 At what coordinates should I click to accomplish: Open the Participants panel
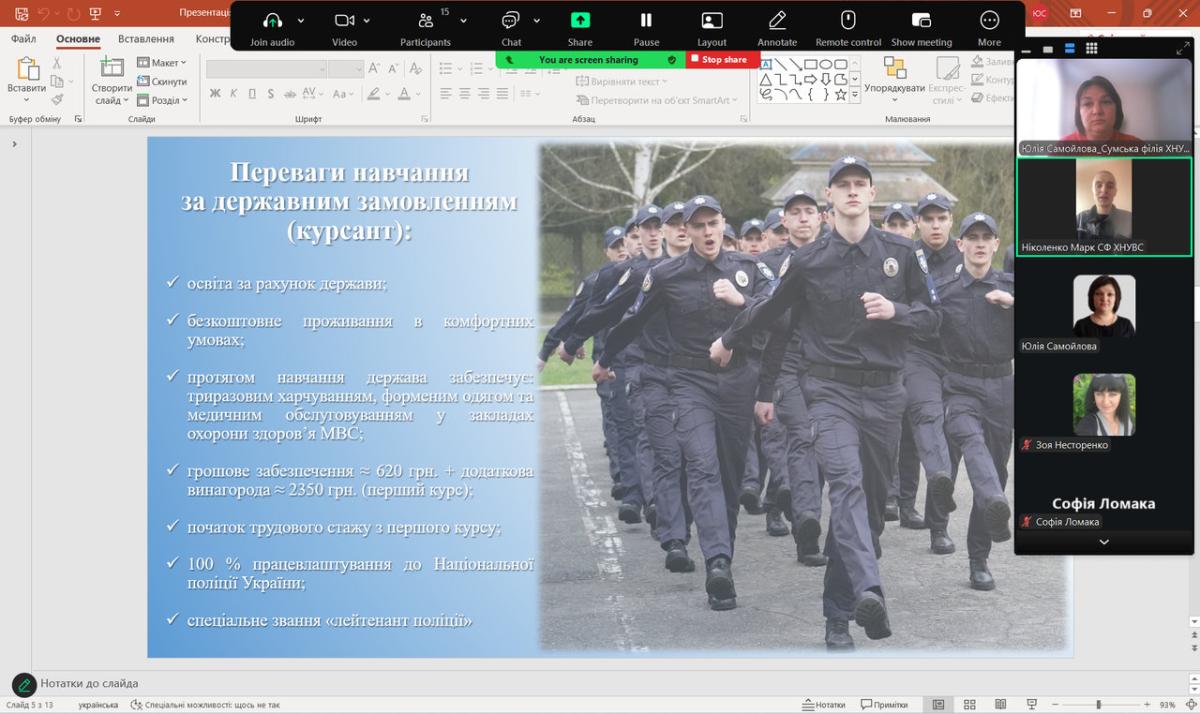pyautogui.click(x=426, y=21)
